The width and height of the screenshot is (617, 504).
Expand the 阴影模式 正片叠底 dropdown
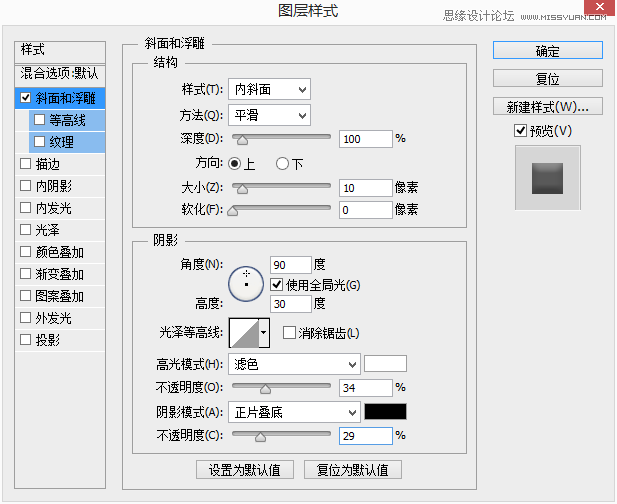point(294,412)
